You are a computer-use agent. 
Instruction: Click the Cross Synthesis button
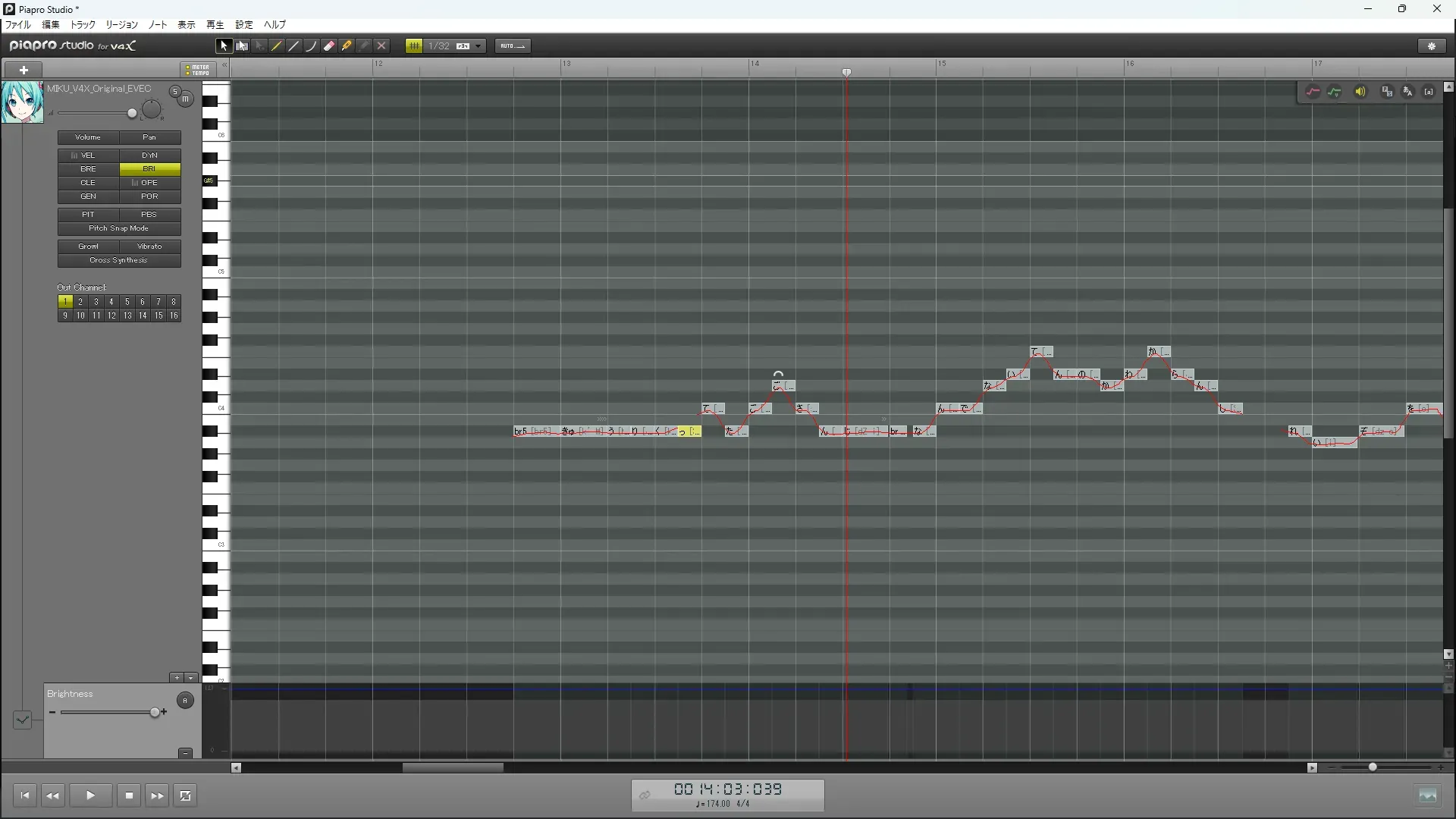click(x=119, y=260)
